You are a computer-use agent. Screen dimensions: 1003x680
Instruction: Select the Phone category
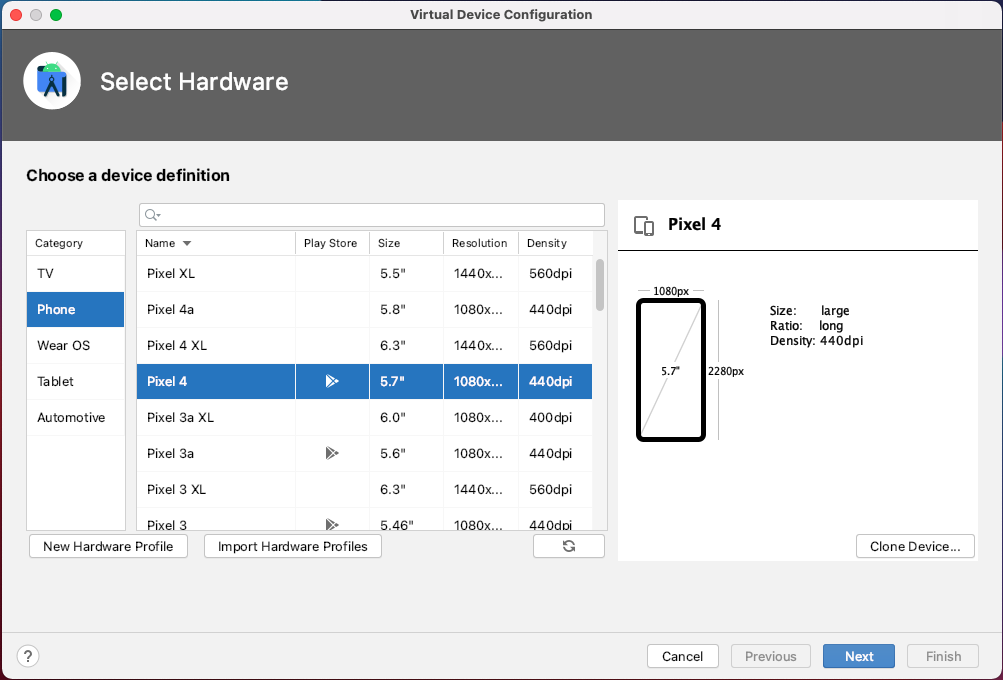pos(75,310)
